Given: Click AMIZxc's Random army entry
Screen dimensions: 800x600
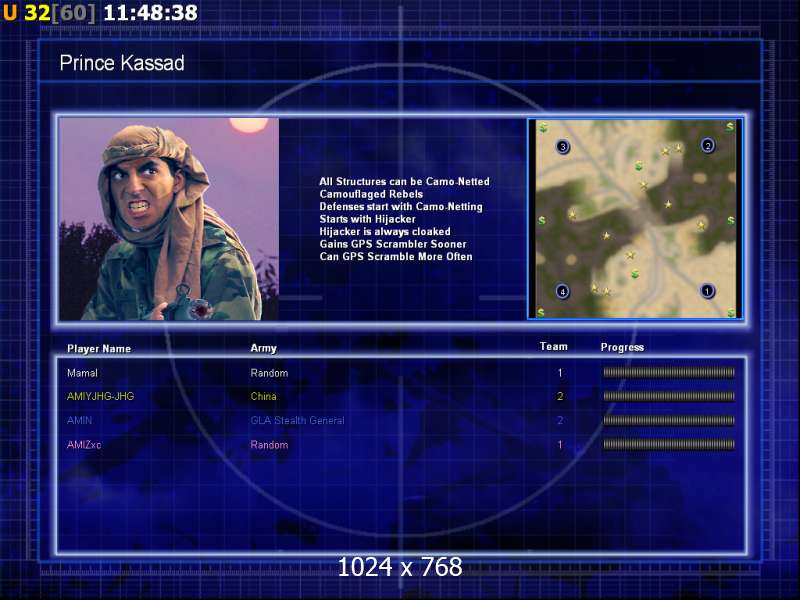Looking at the screenshot, I should click(x=269, y=445).
